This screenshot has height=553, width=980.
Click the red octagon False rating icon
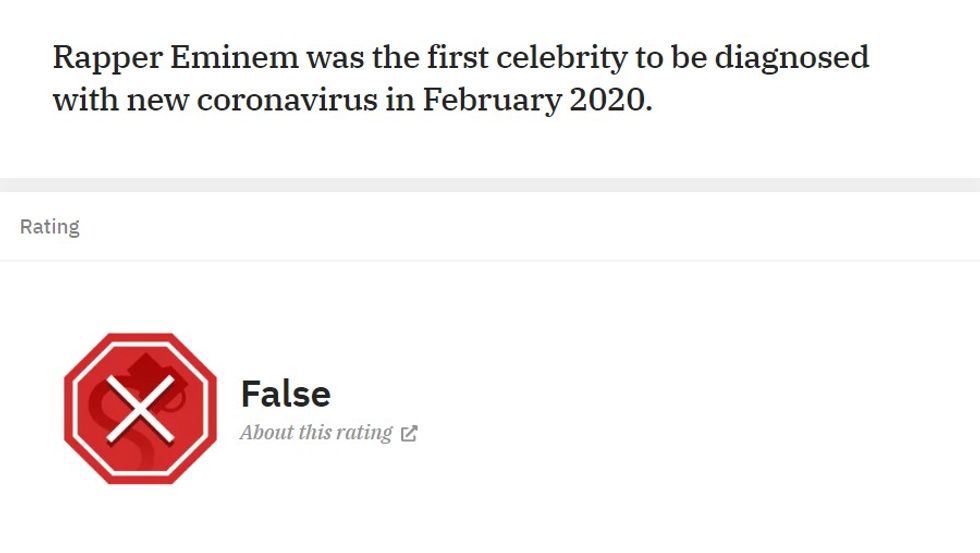140,408
